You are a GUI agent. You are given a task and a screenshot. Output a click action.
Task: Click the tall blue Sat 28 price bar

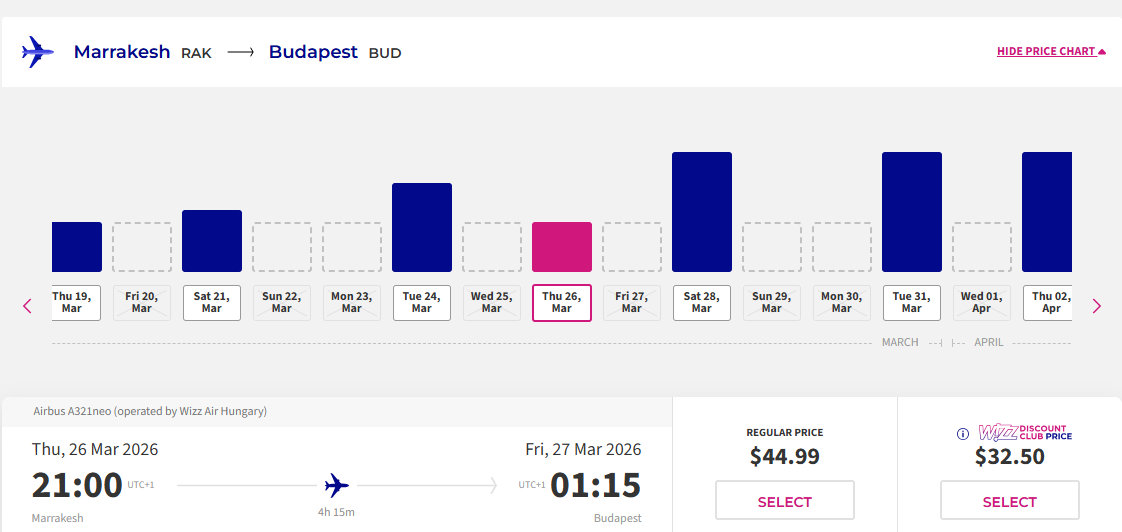pyautogui.click(x=702, y=212)
